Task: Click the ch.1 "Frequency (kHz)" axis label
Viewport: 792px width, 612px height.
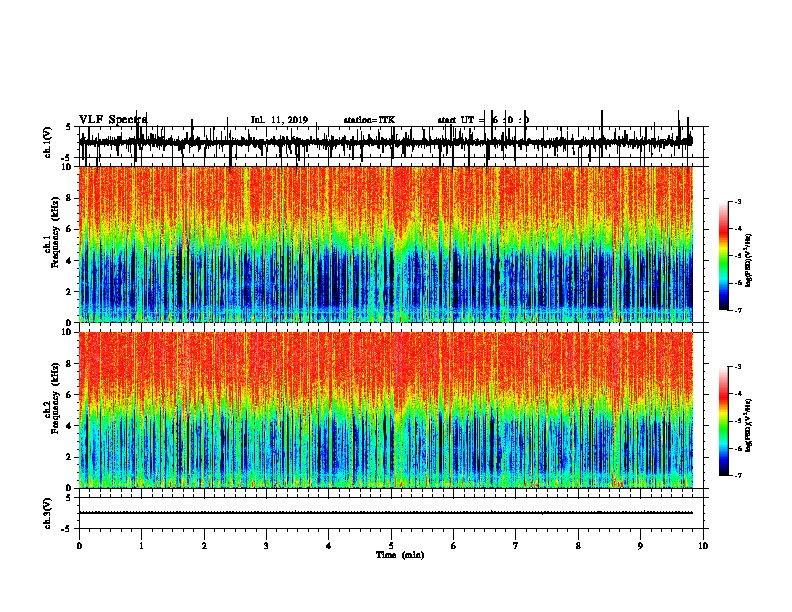Action: 55,232
